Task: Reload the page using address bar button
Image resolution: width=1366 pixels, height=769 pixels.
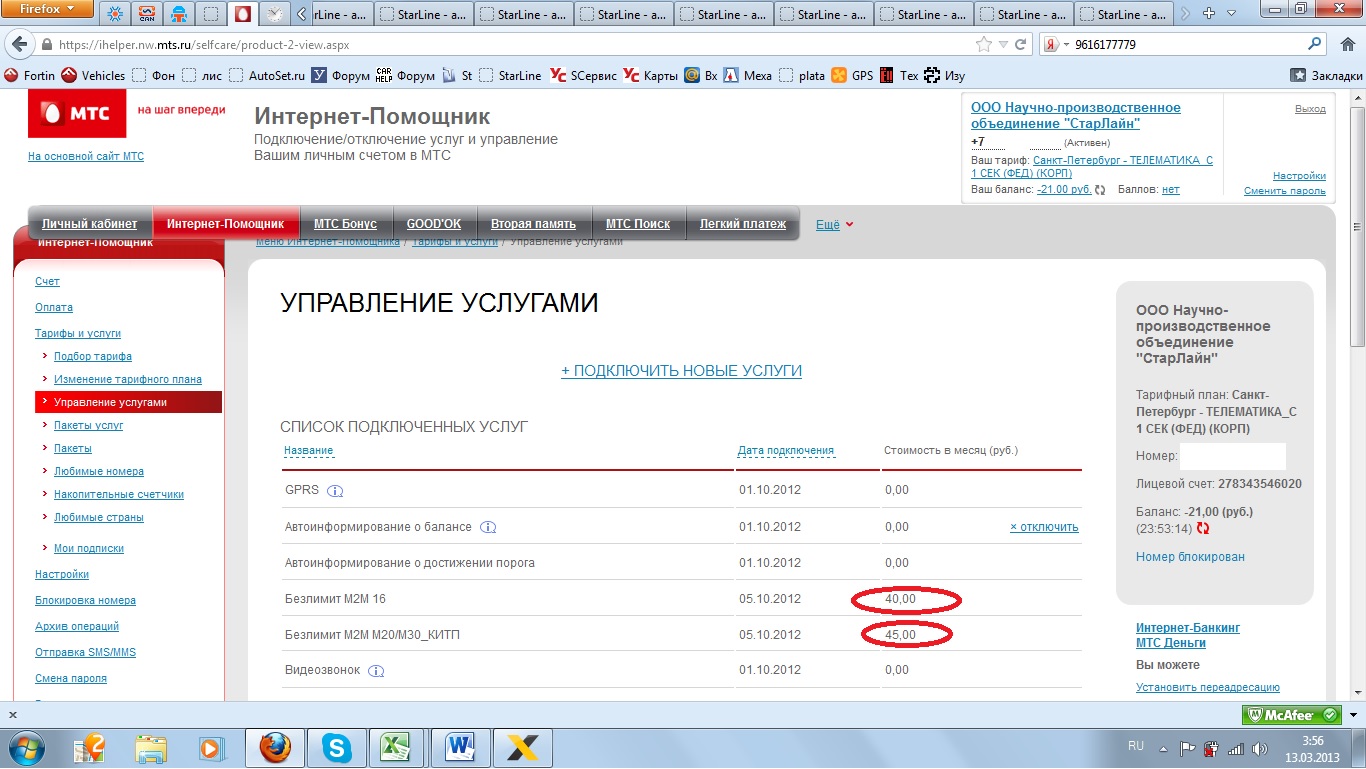Action: pyautogui.click(x=1021, y=45)
